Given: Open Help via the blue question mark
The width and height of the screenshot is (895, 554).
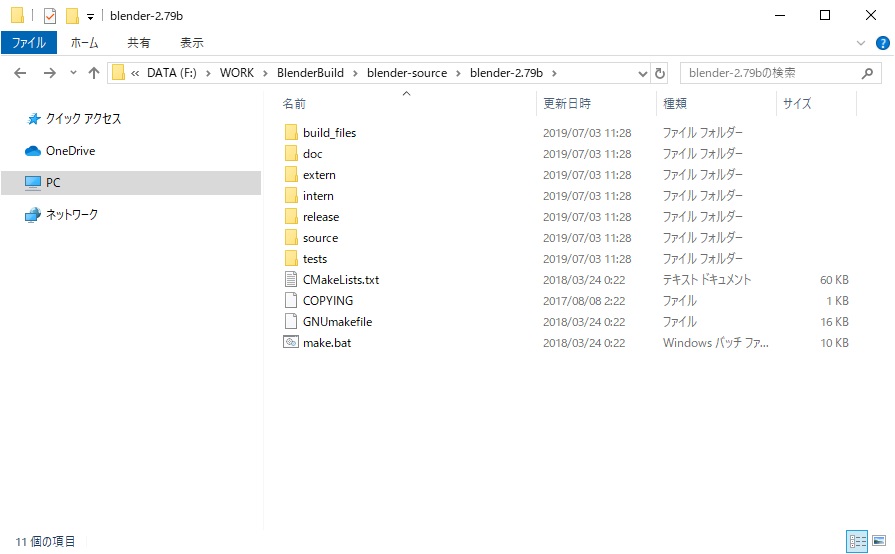Looking at the screenshot, I should click(882, 43).
